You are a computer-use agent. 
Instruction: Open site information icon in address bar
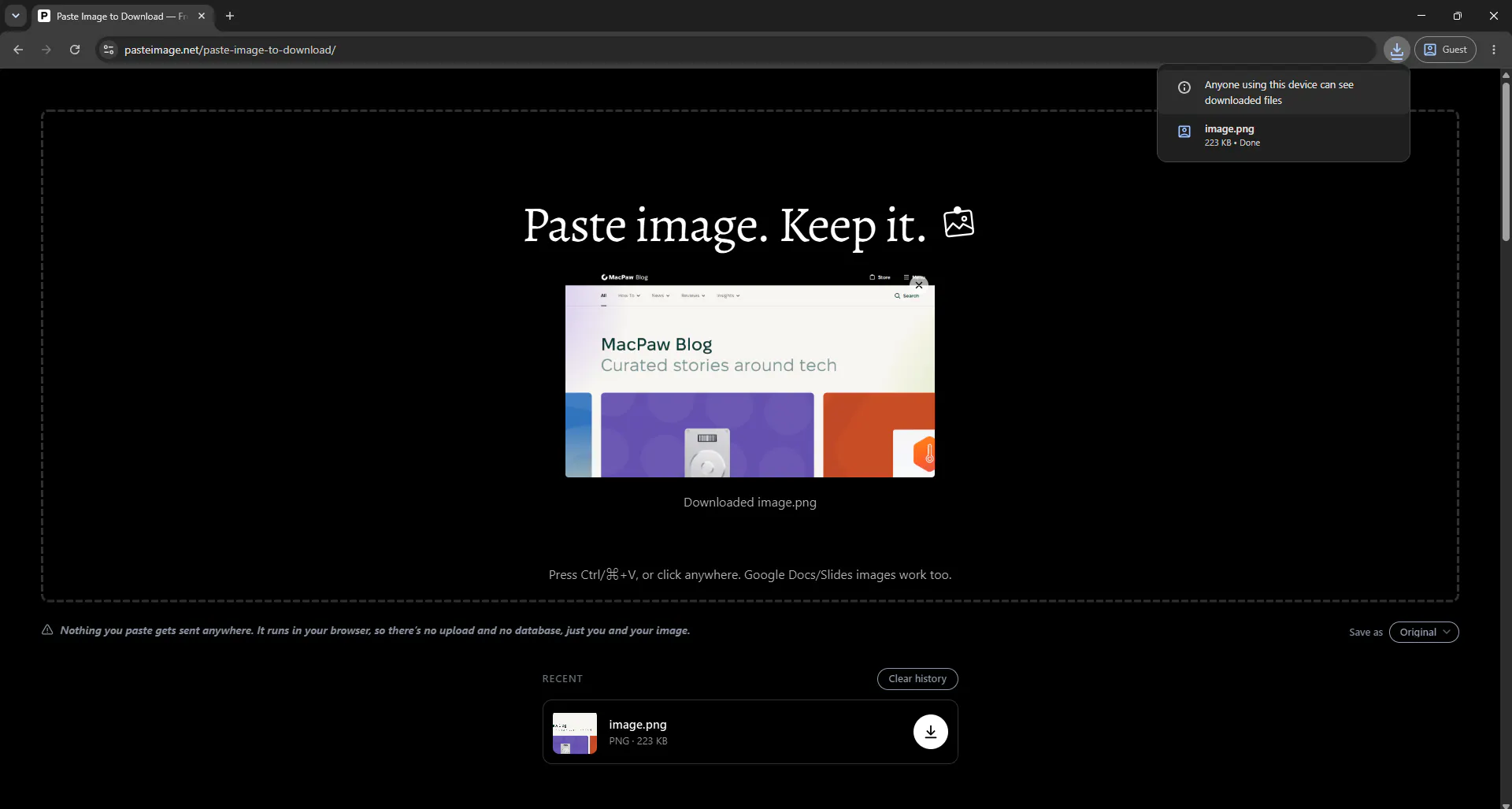[109, 50]
